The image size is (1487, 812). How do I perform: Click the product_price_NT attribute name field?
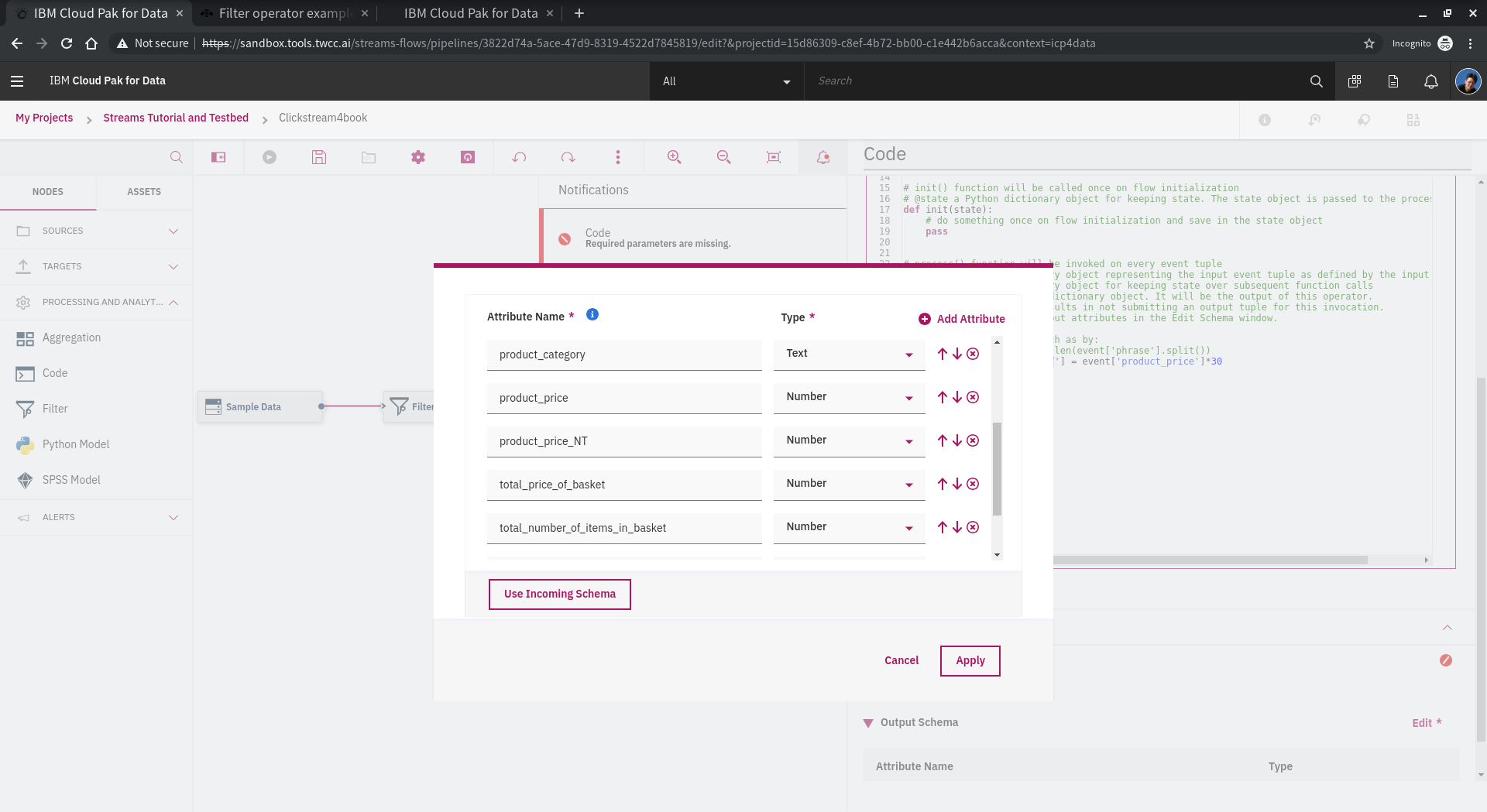[x=624, y=441]
